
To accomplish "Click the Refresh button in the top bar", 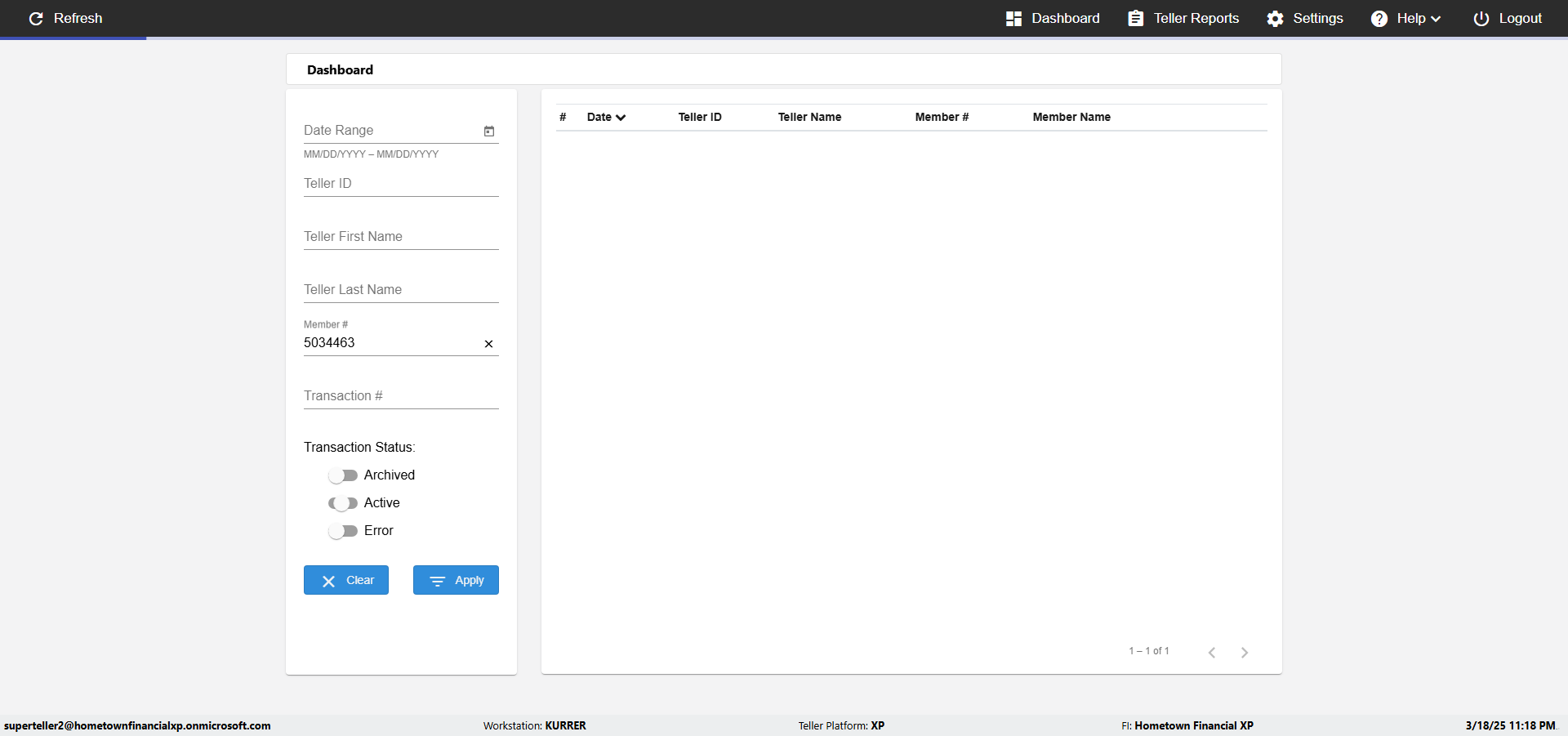I will point(65,18).
